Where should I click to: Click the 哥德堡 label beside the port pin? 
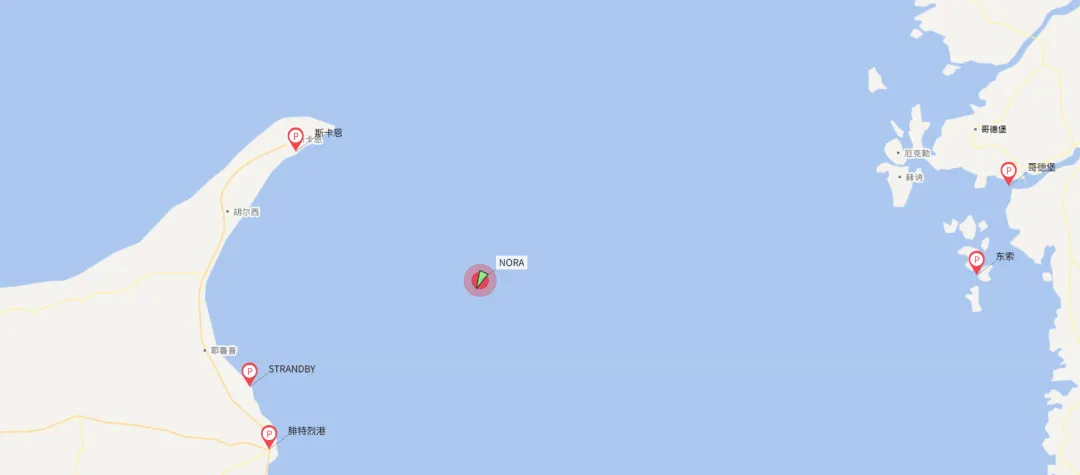[1041, 167]
